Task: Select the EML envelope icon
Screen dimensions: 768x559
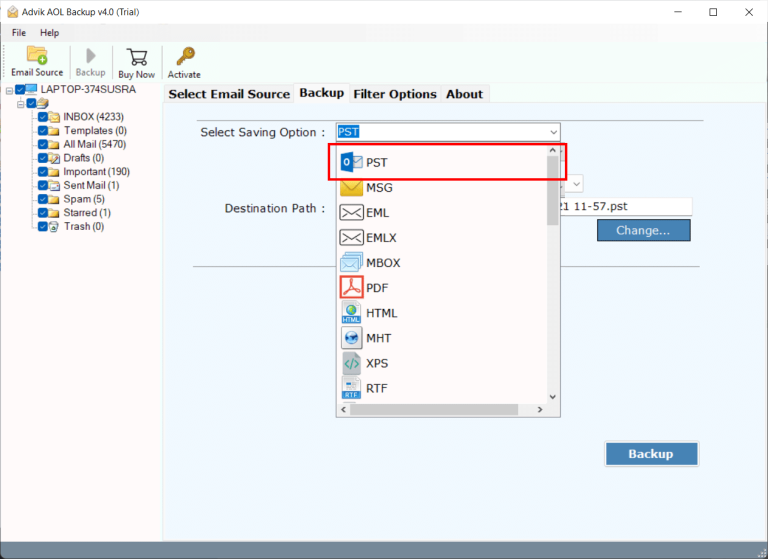Action: (x=351, y=213)
